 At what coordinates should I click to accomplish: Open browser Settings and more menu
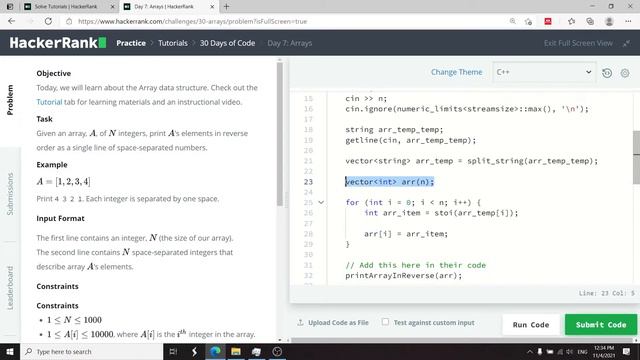(x=628, y=21)
